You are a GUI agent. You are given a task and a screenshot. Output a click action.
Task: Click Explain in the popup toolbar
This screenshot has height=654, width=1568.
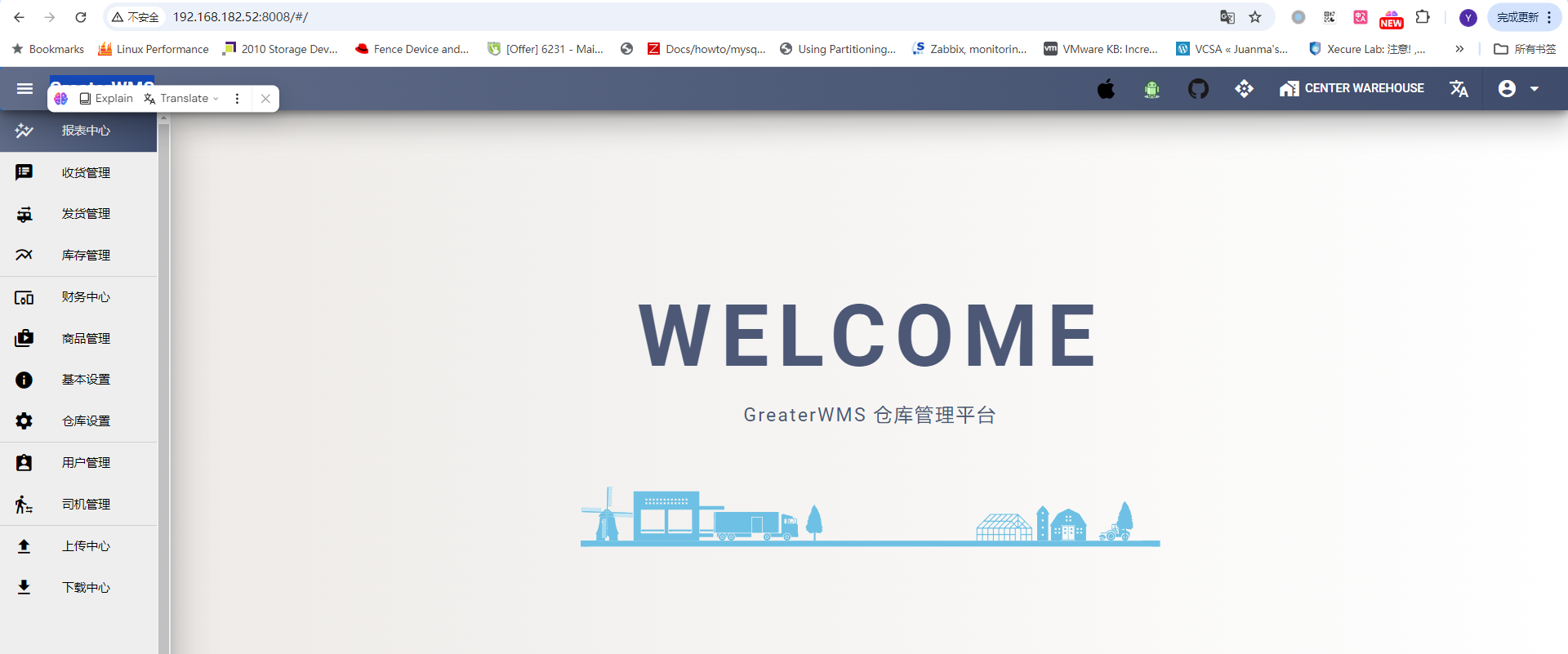(106, 98)
